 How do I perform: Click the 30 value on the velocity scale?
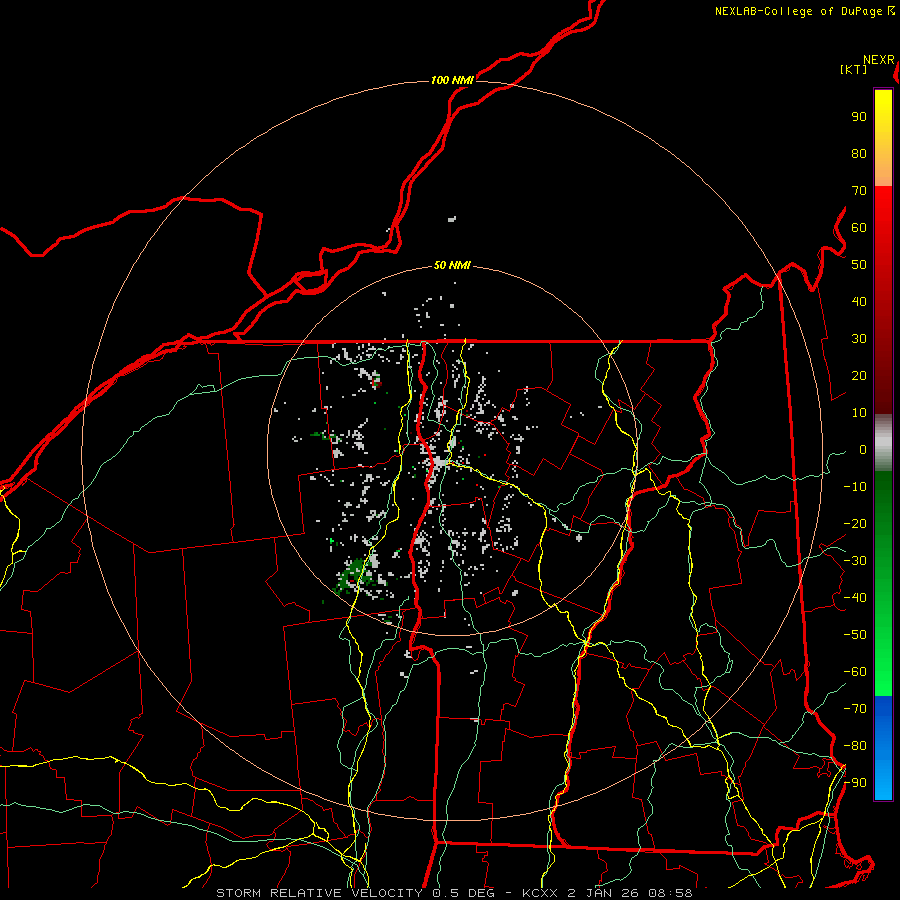coord(859,339)
